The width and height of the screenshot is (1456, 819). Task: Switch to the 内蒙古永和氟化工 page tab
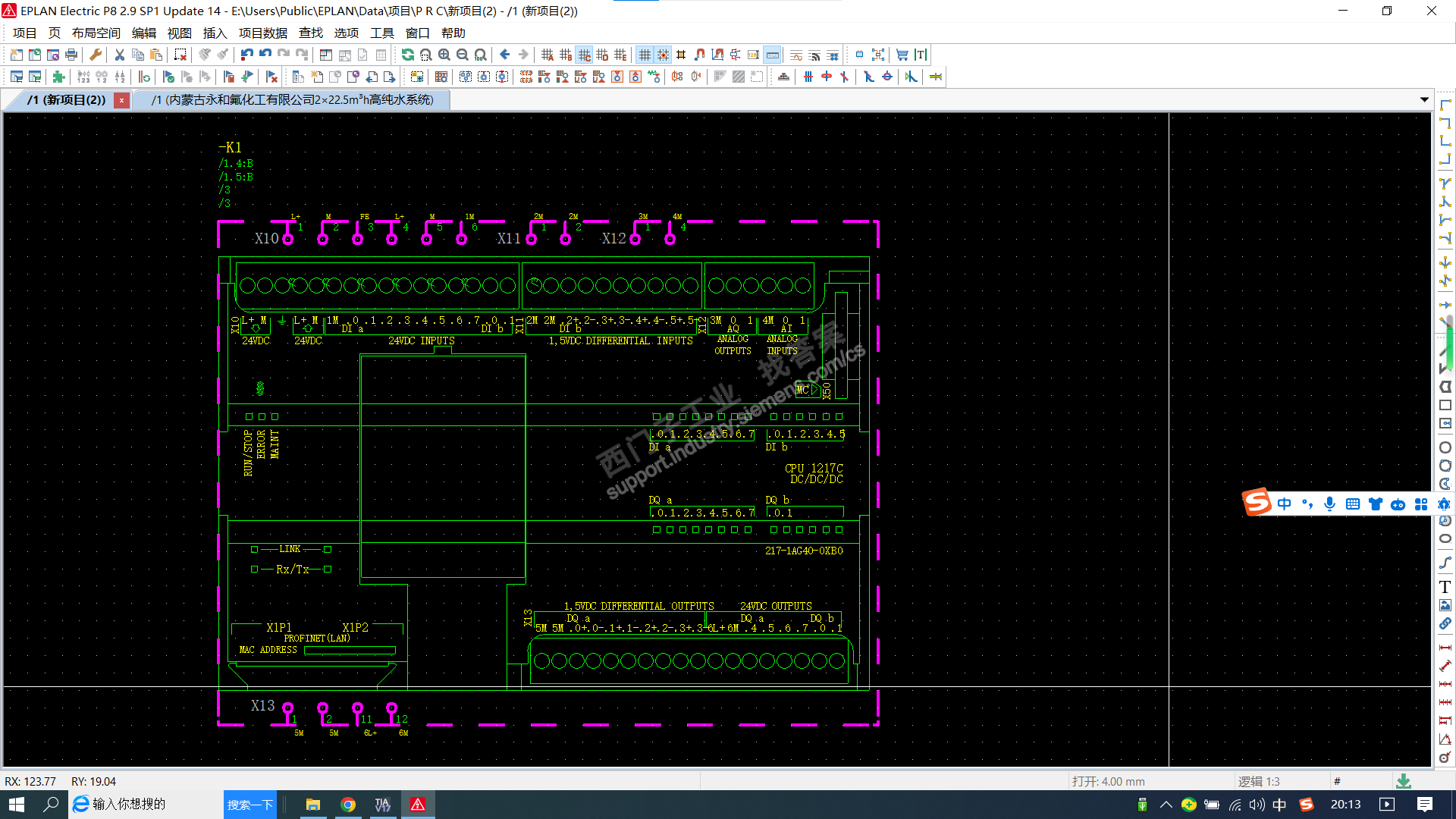click(x=293, y=100)
